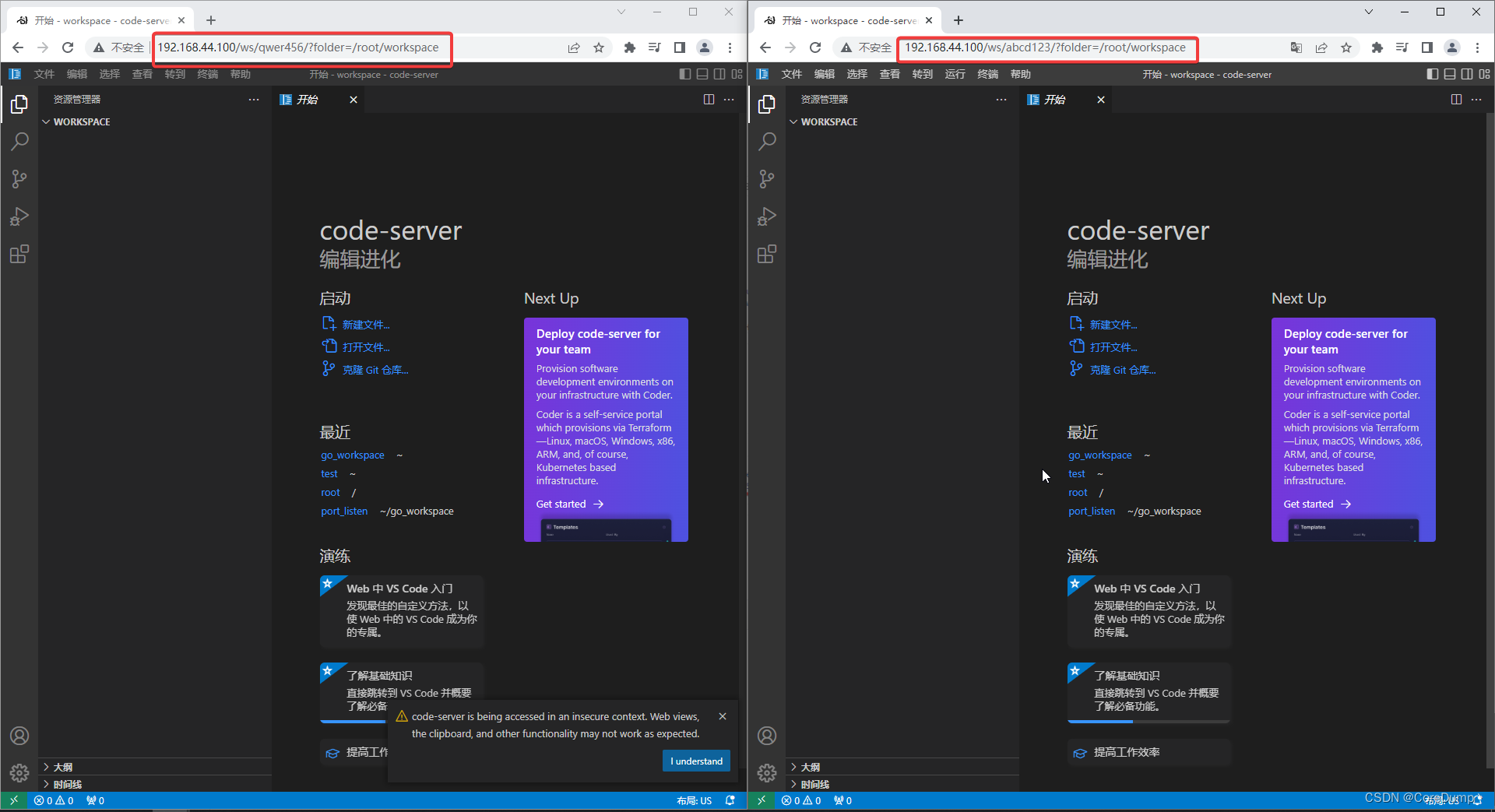Click ports indicator in right window status bar
This screenshot has width=1495, height=812.
pos(842,800)
